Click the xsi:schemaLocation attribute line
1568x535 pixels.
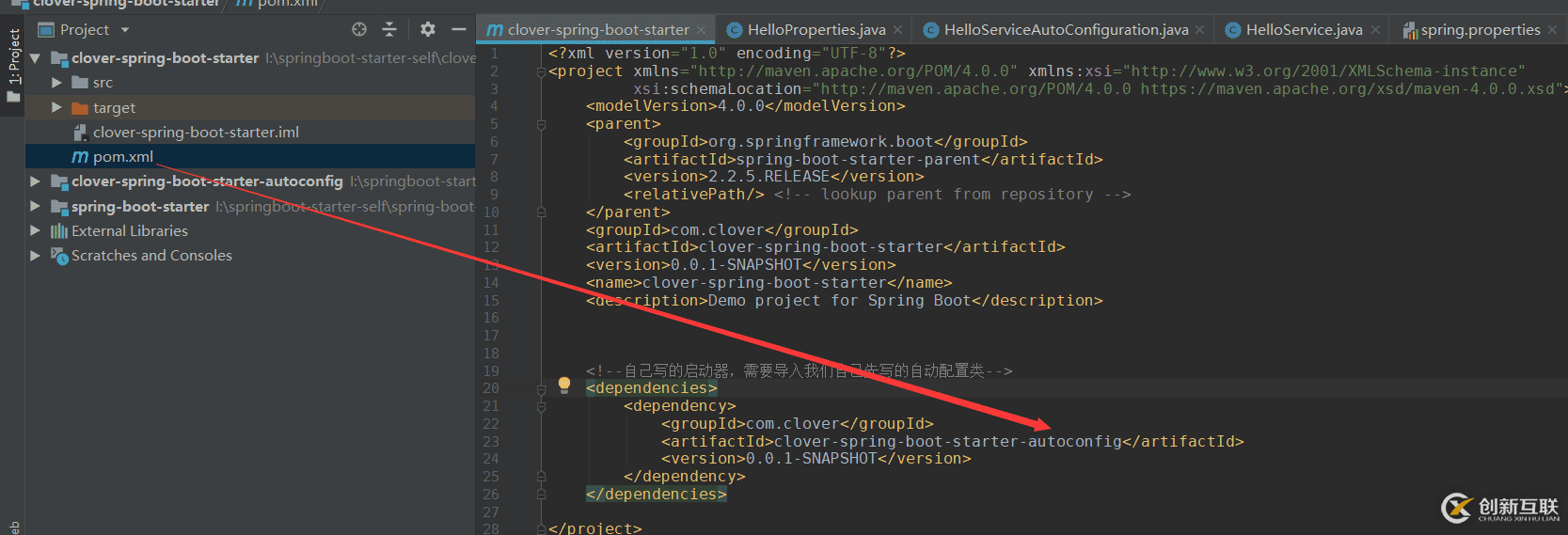pyautogui.click(x=1100, y=89)
